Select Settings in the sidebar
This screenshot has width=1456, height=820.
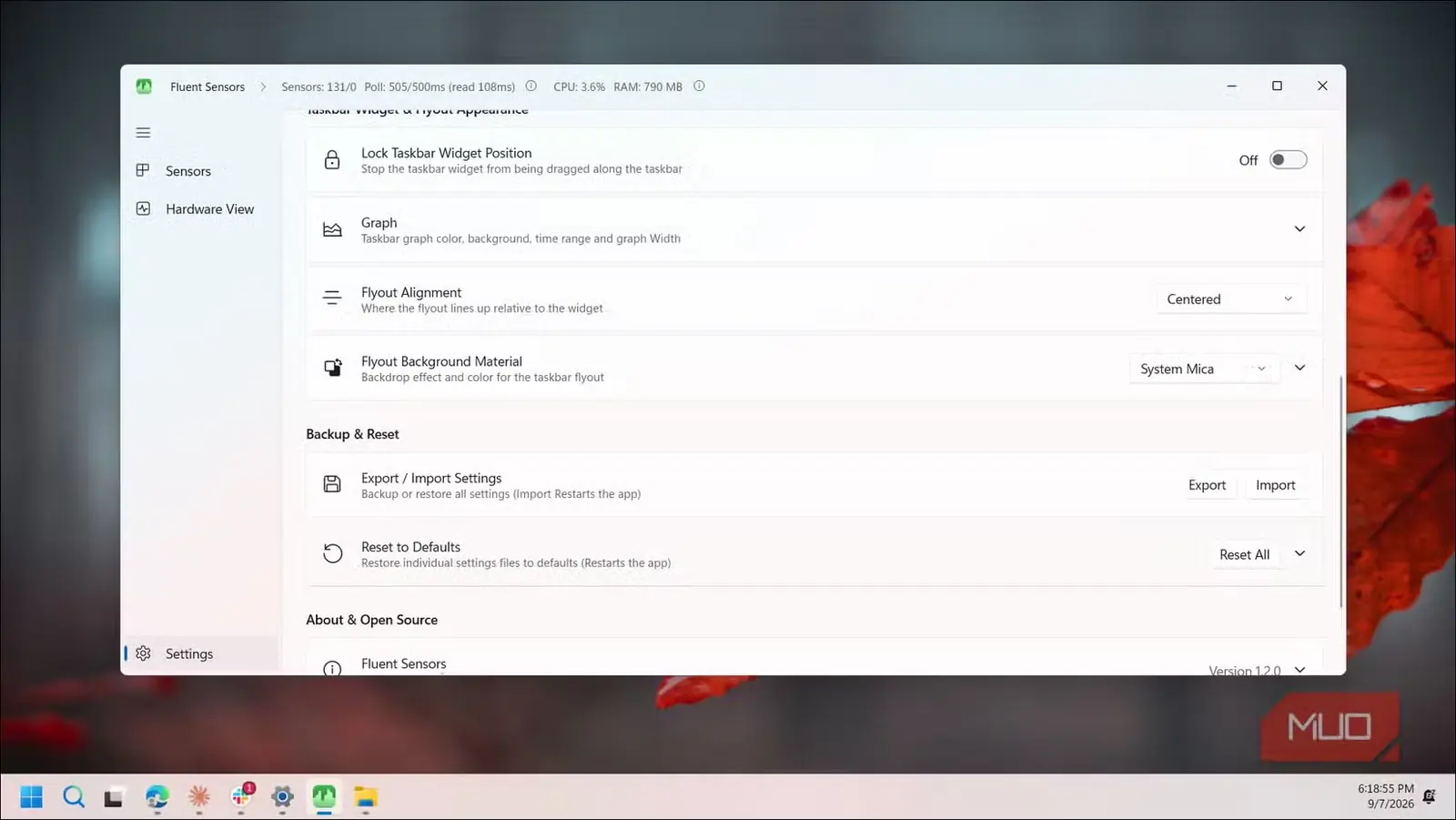201,653
